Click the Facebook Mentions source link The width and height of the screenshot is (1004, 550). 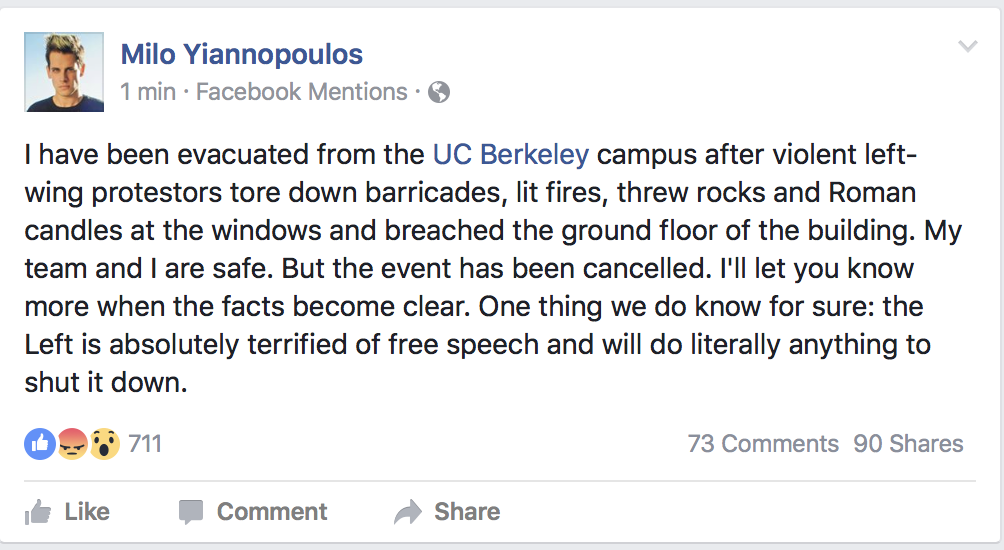[x=301, y=92]
